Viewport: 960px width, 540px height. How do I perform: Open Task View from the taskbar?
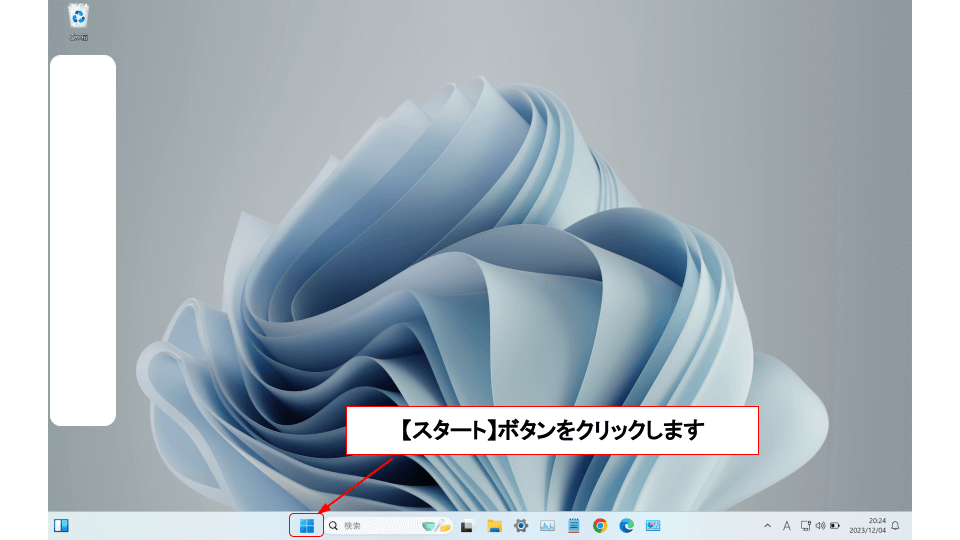click(x=466, y=525)
